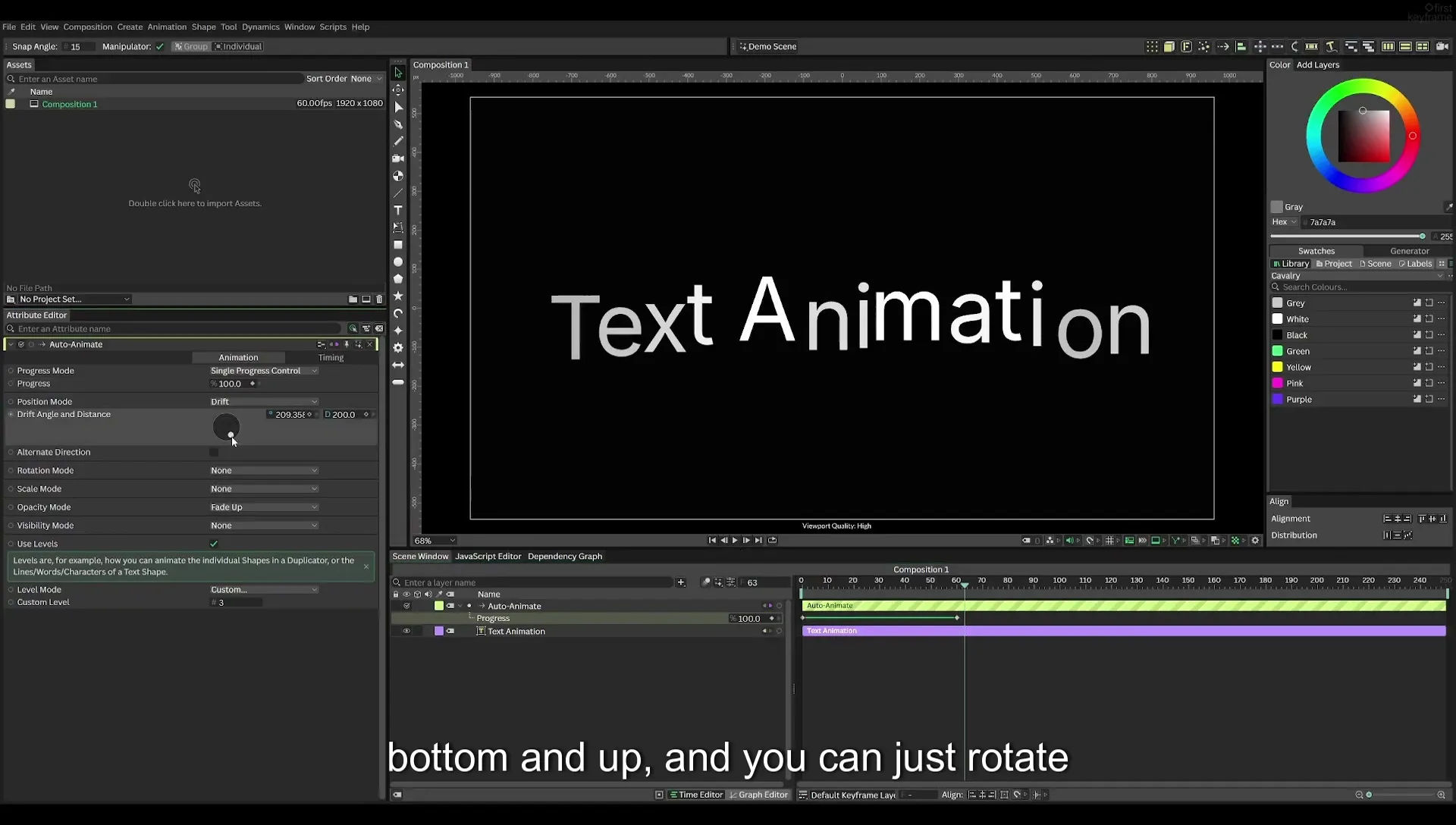The width and height of the screenshot is (1456, 825).
Task: Switch manipulator to Group mode
Action: [191, 47]
